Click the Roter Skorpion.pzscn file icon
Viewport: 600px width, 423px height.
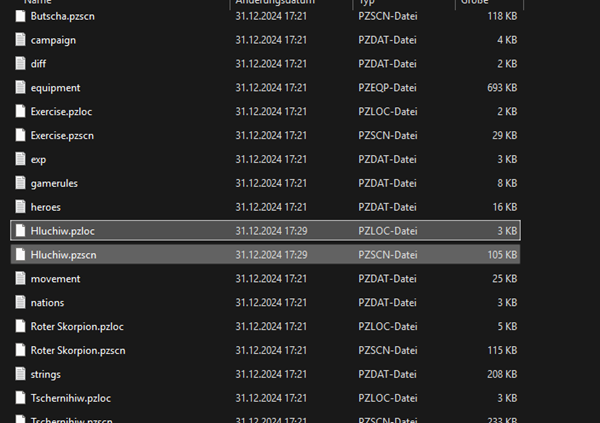[20, 350]
